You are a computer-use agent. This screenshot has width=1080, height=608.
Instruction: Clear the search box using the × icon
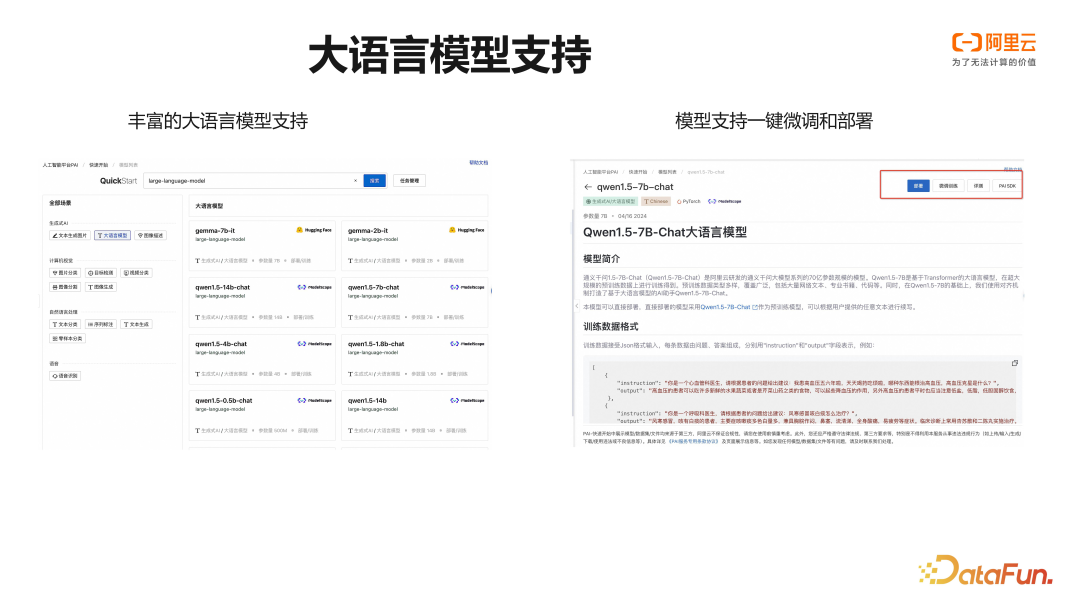(x=355, y=180)
